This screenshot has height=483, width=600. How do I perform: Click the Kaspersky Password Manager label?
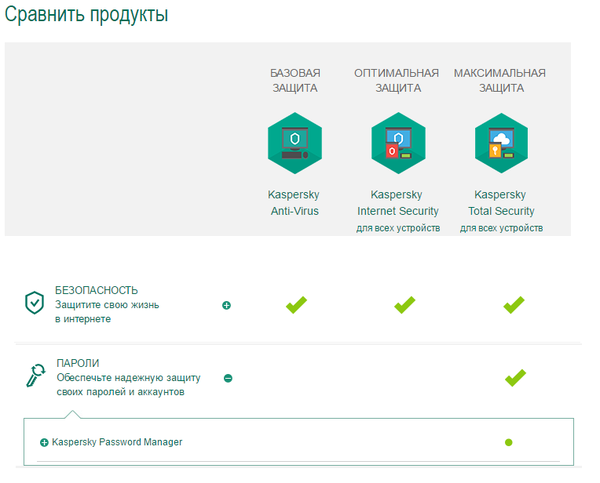click(117, 442)
